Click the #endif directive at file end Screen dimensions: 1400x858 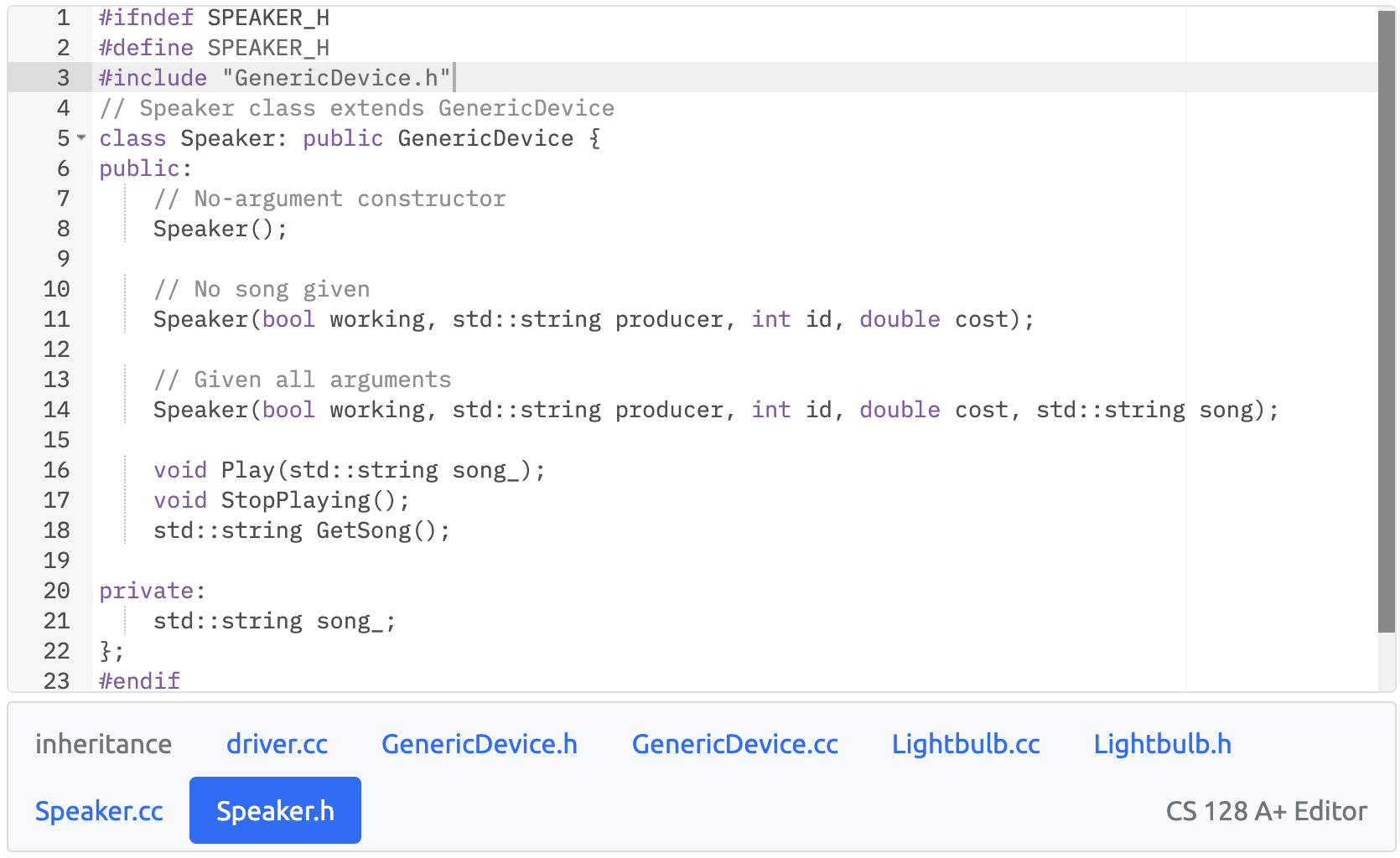[x=138, y=680]
